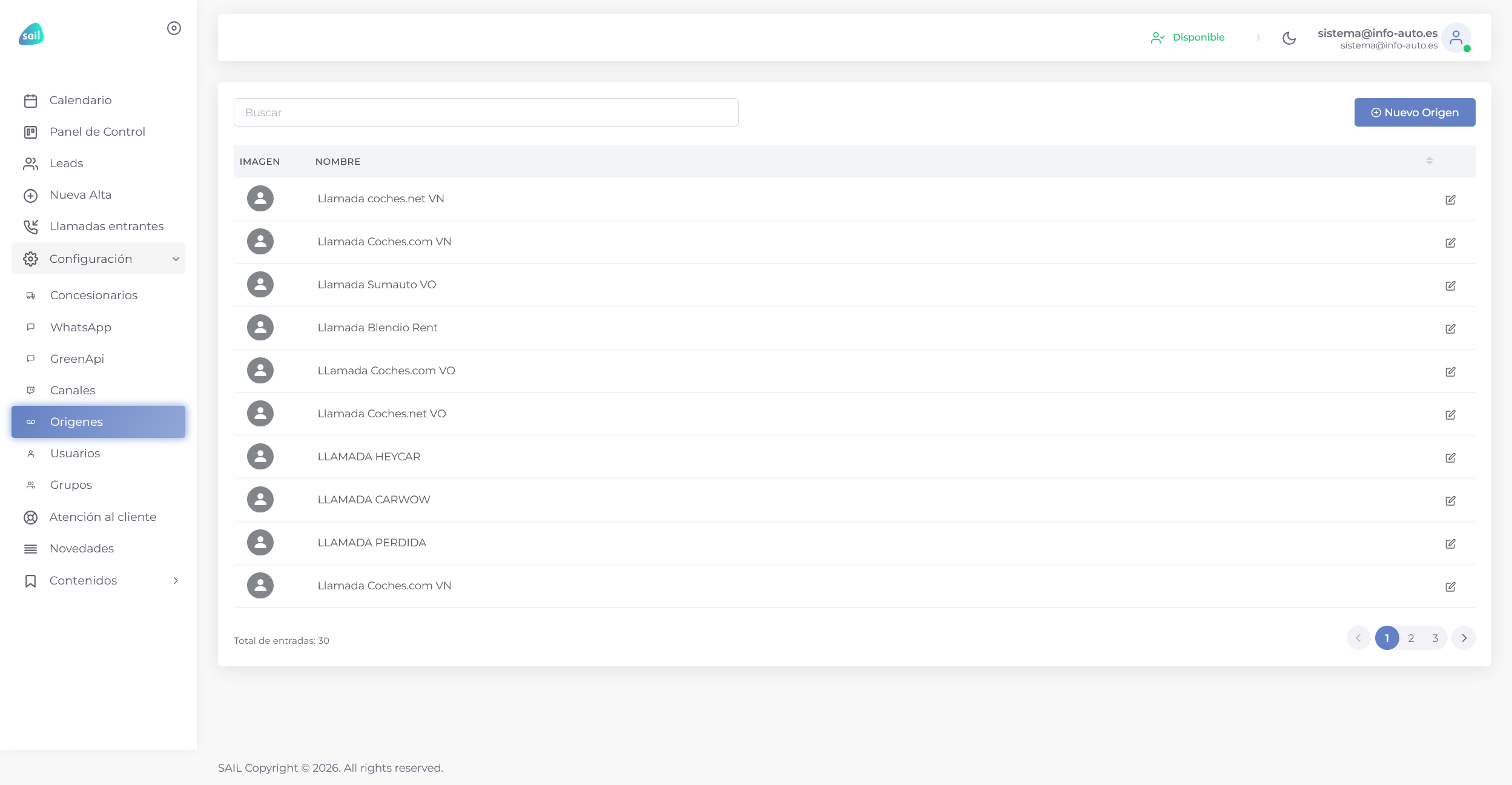Expand the Contenidos submenu arrow

[x=176, y=580]
